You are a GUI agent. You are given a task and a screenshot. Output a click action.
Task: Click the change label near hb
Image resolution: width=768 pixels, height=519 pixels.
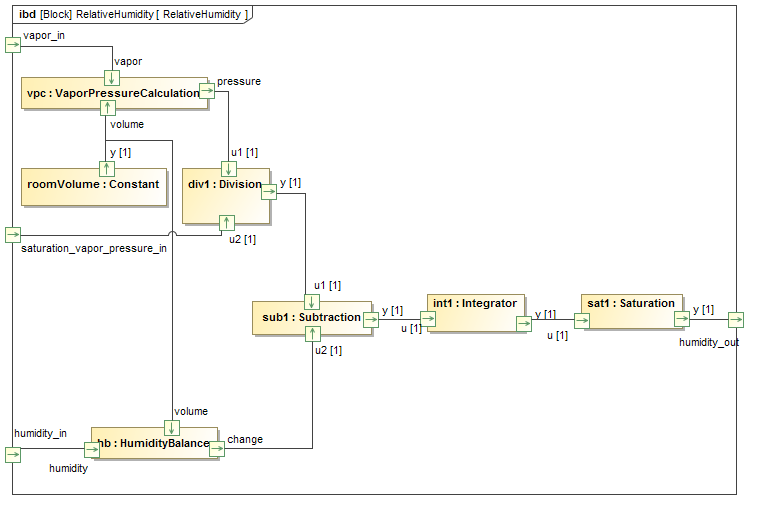tap(245, 439)
